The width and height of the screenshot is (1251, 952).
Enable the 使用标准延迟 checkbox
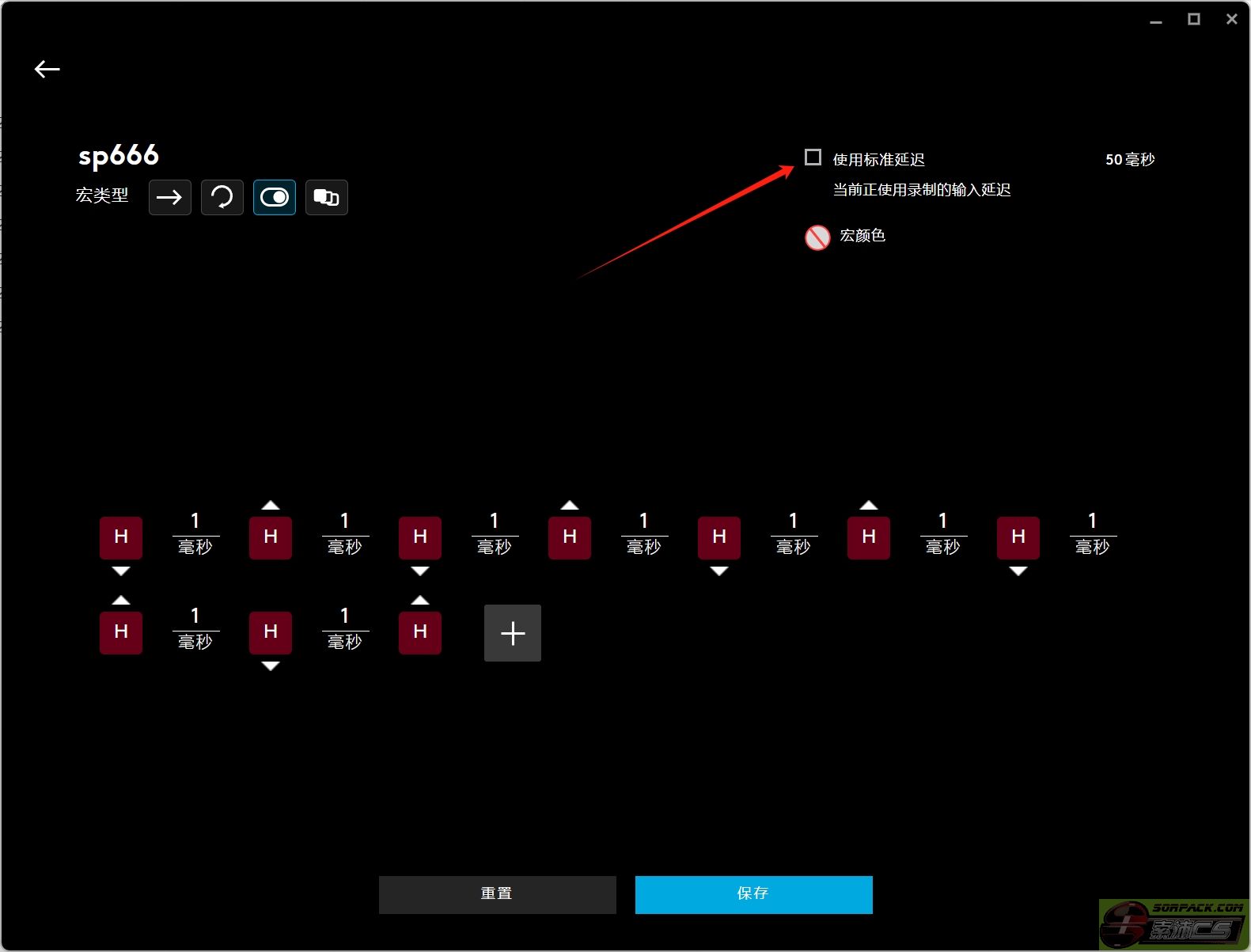pos(813,157)
